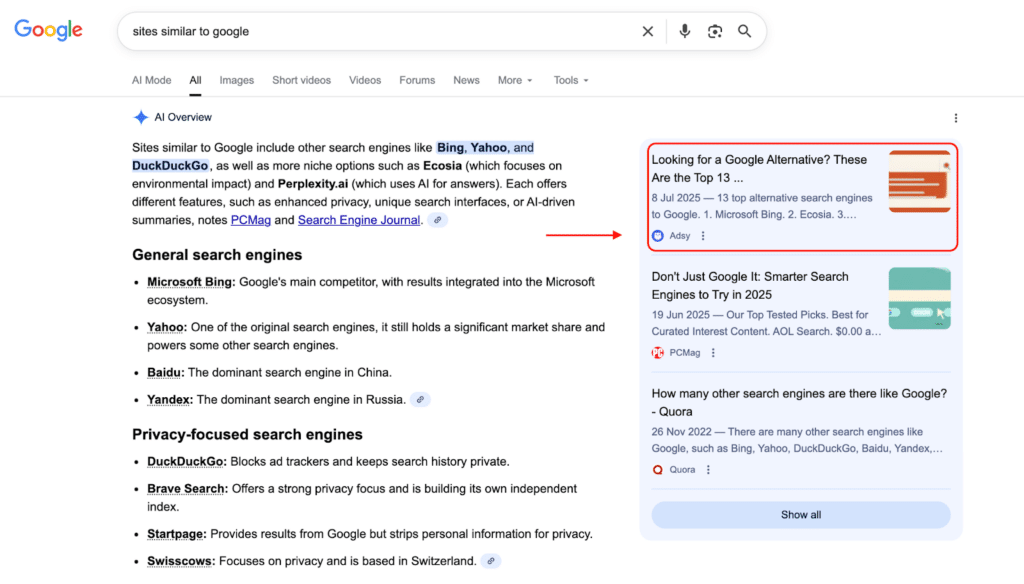This screenshot has height=584, width=1024.
Task: Click the three-dot menu next to Adsy
Action: [x=703, y=236]
